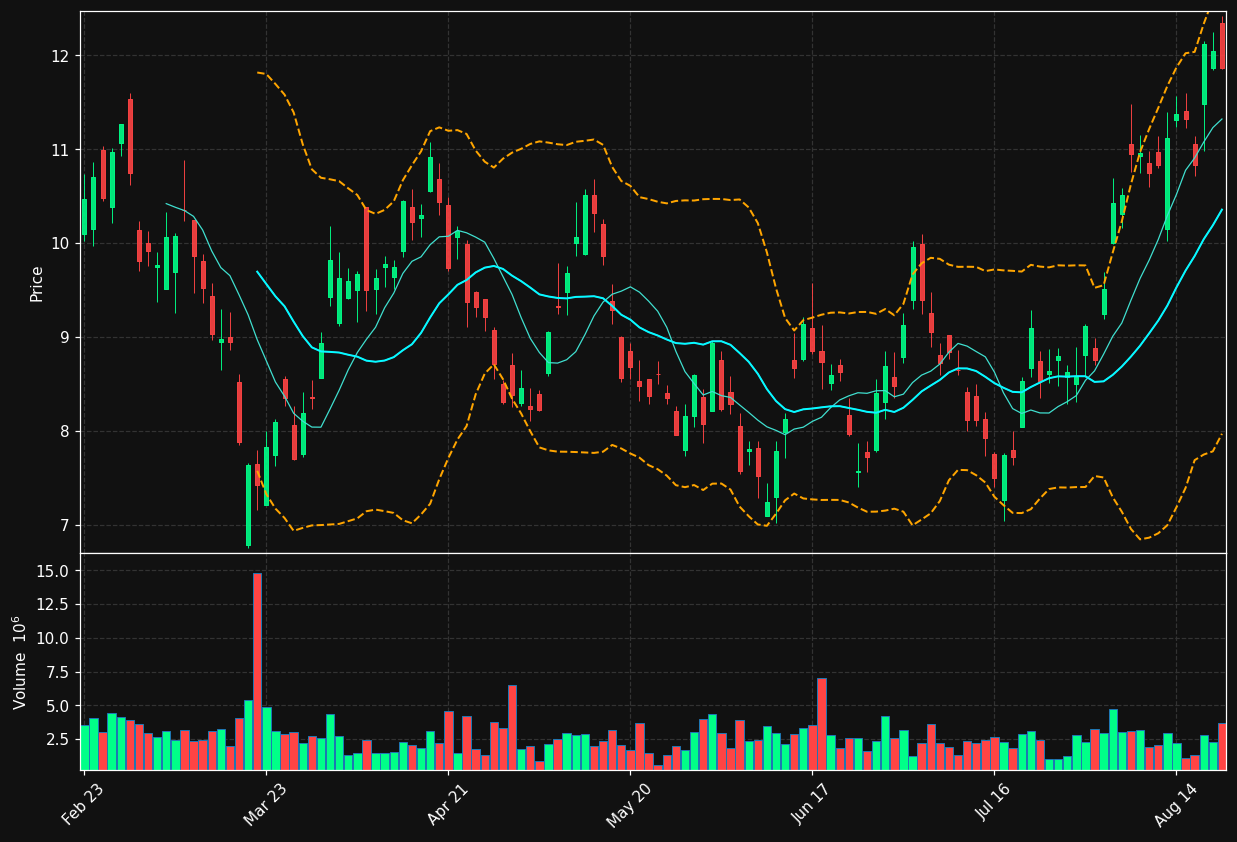
Task: Click the 'Jun 17' date axis label
Action: tap(811, 803)
